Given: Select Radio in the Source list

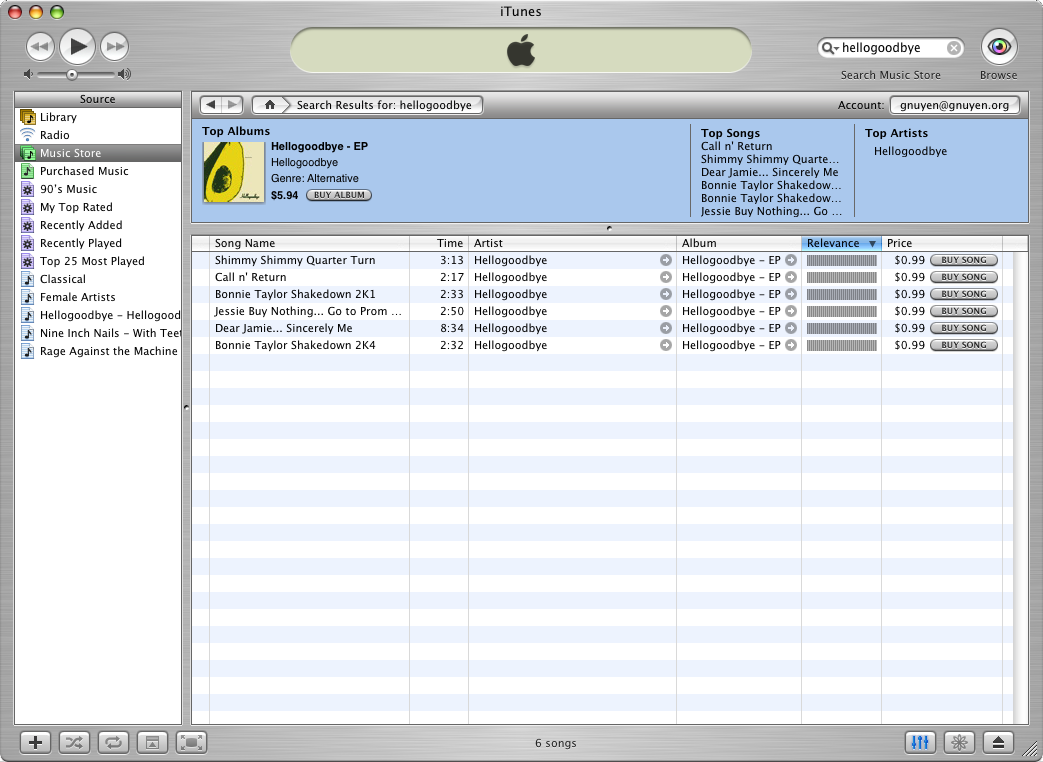Looking at the screenshot, I should tap(98, 135).
